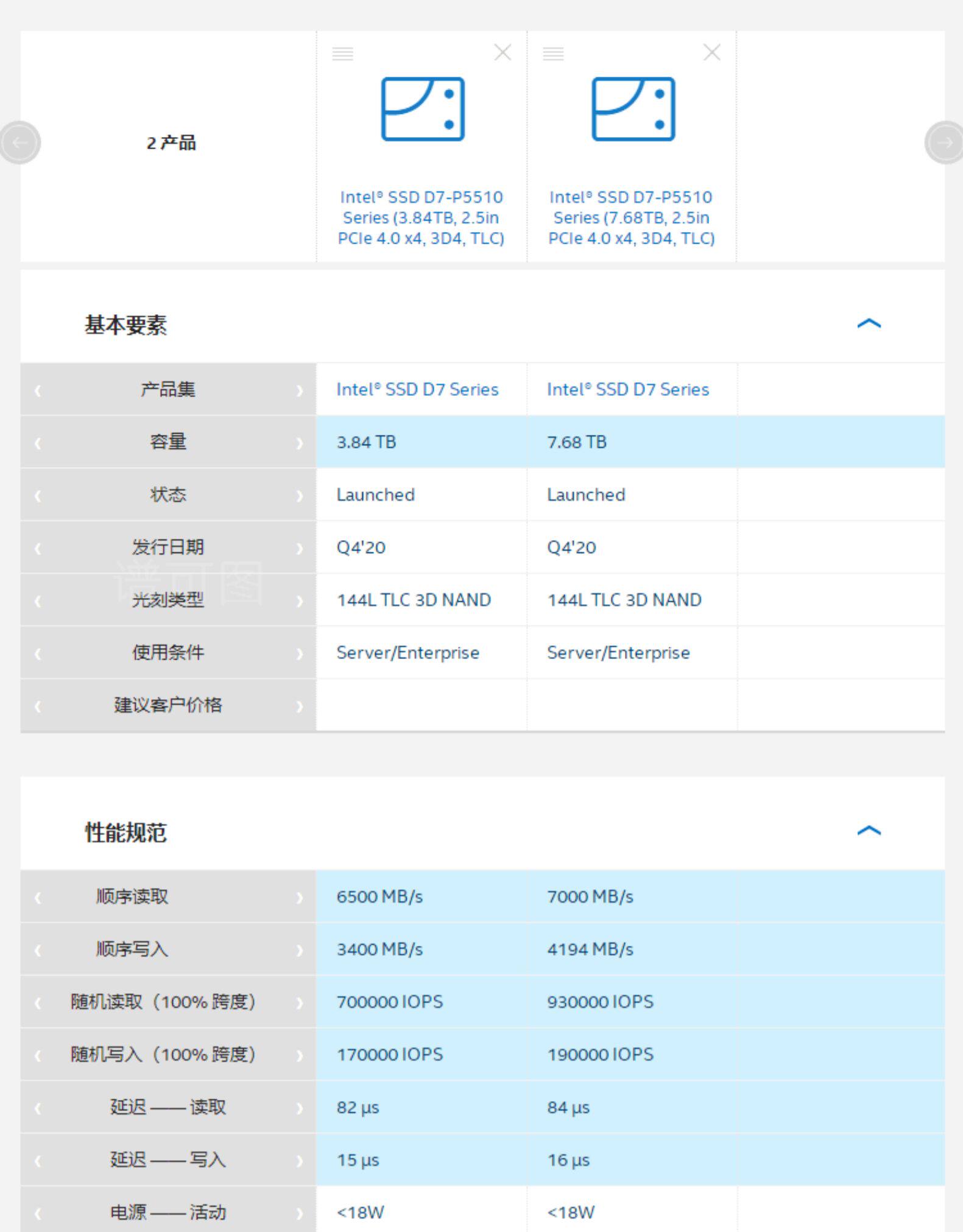Select the 随机写入（100% 跨度）row label
The height and width of the screenshot is (1232, 963).
pos(163,1054)
